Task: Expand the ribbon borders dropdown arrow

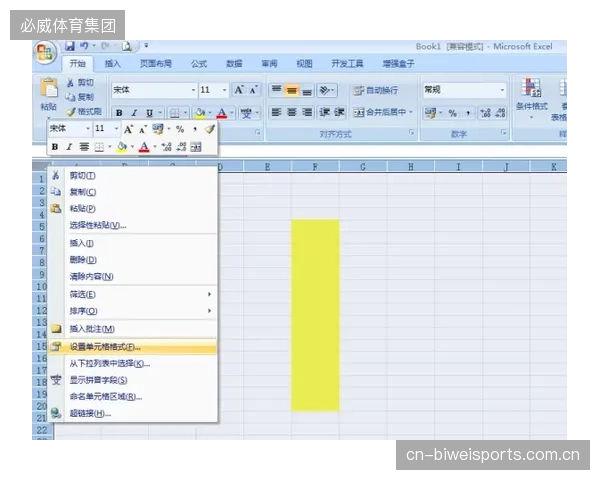Action: point(185,113)
